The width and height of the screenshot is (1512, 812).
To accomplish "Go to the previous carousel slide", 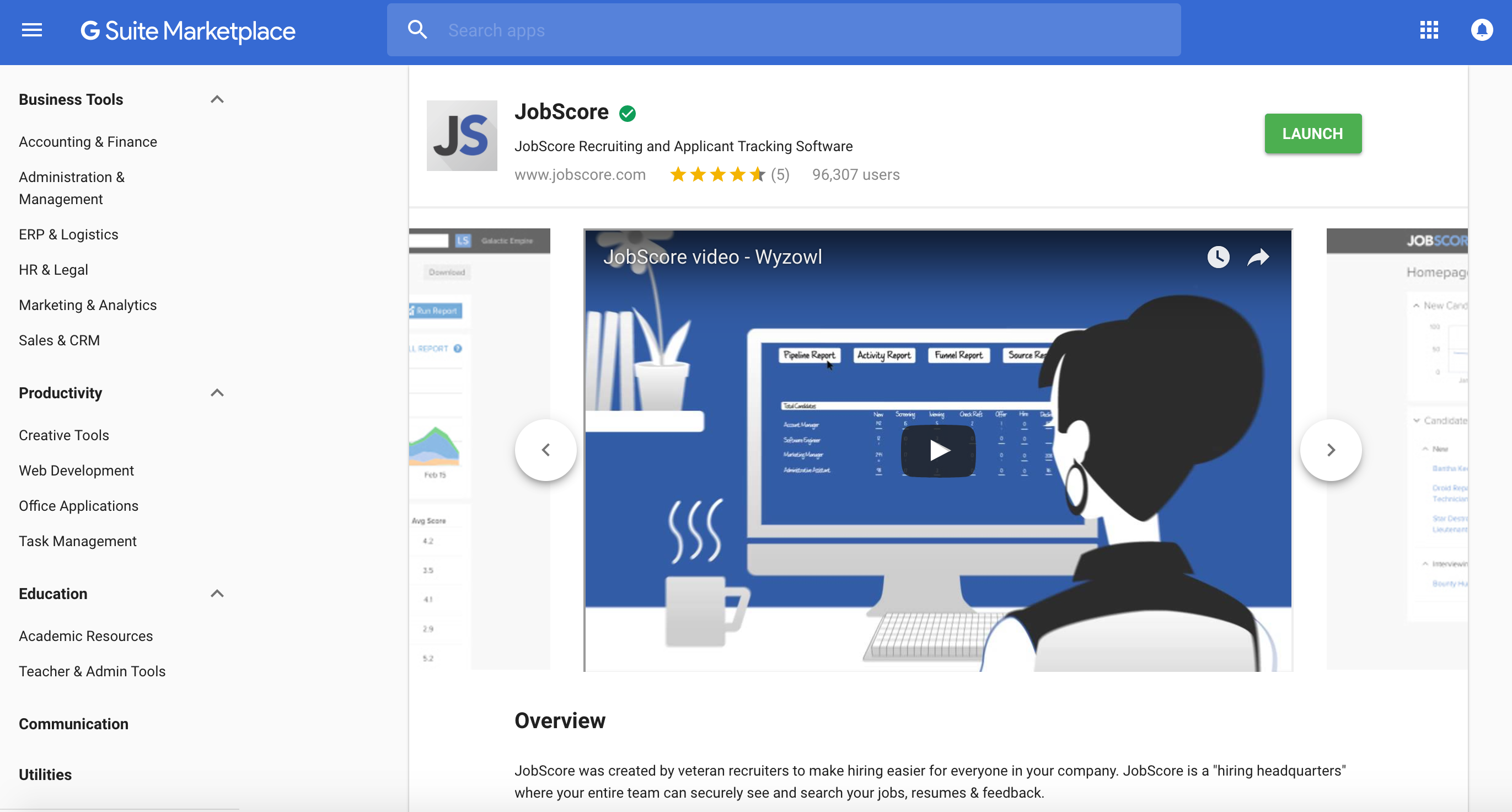I will (x=545, y=450).
